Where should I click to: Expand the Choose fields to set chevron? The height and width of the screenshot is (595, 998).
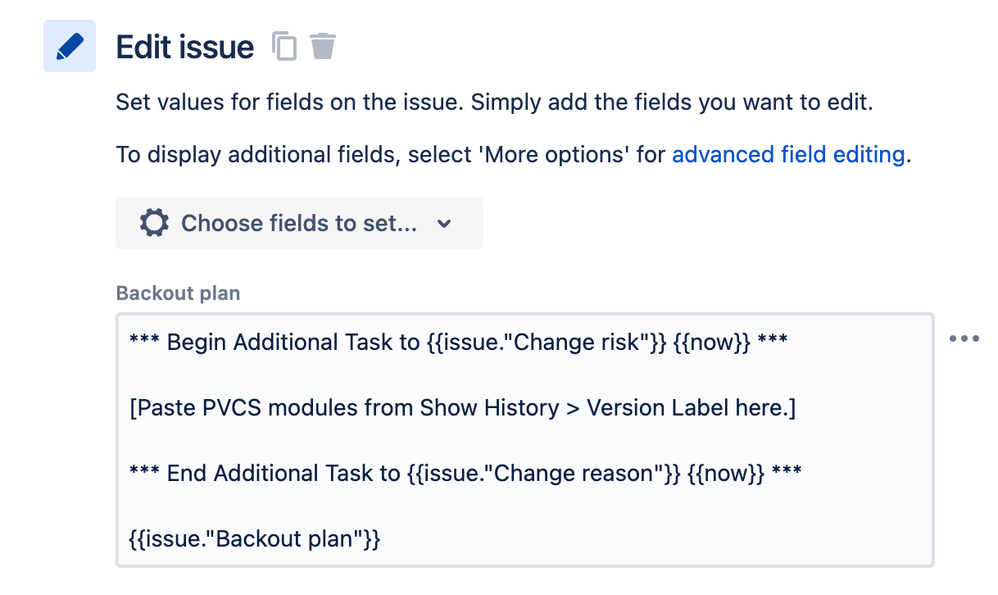pos(444,224)
